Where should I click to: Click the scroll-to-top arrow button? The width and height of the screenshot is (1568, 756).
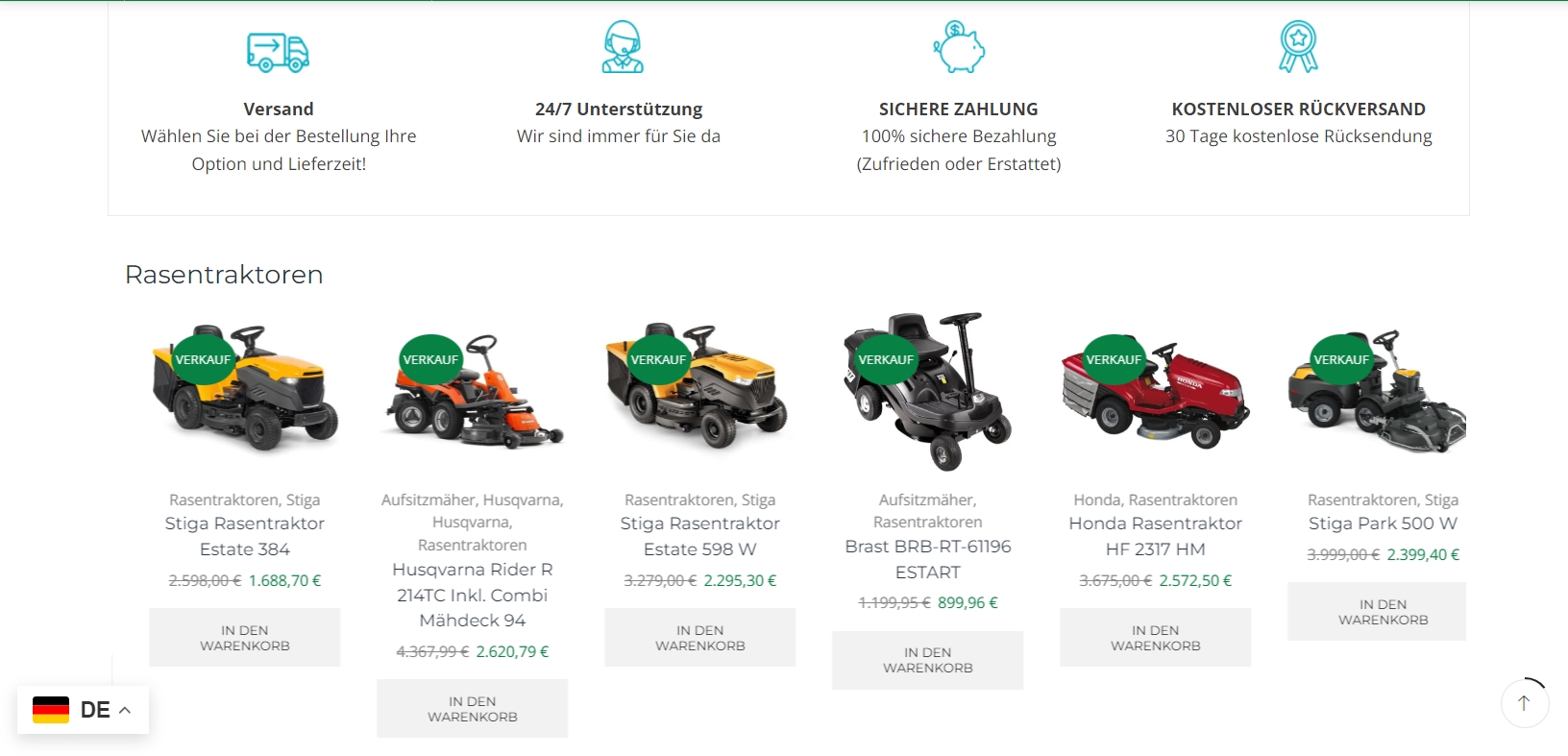click(1524, 703)
